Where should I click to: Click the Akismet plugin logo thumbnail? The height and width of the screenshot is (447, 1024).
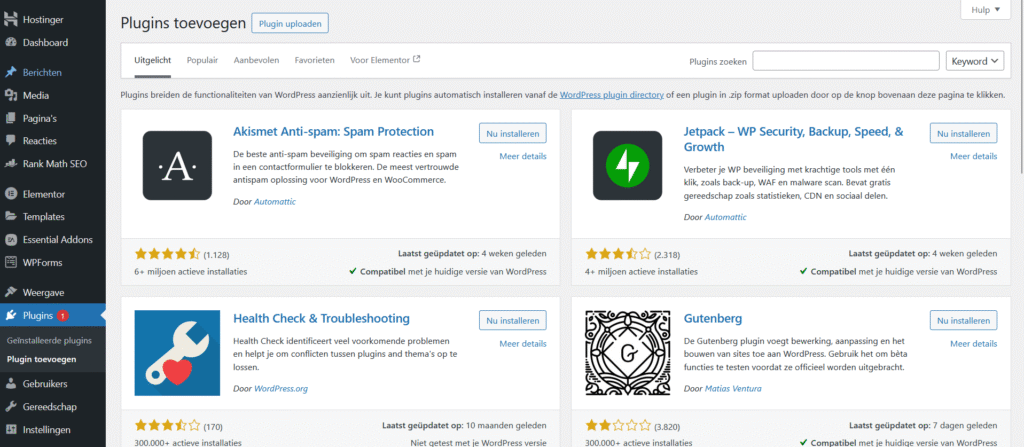pos(177,165)
